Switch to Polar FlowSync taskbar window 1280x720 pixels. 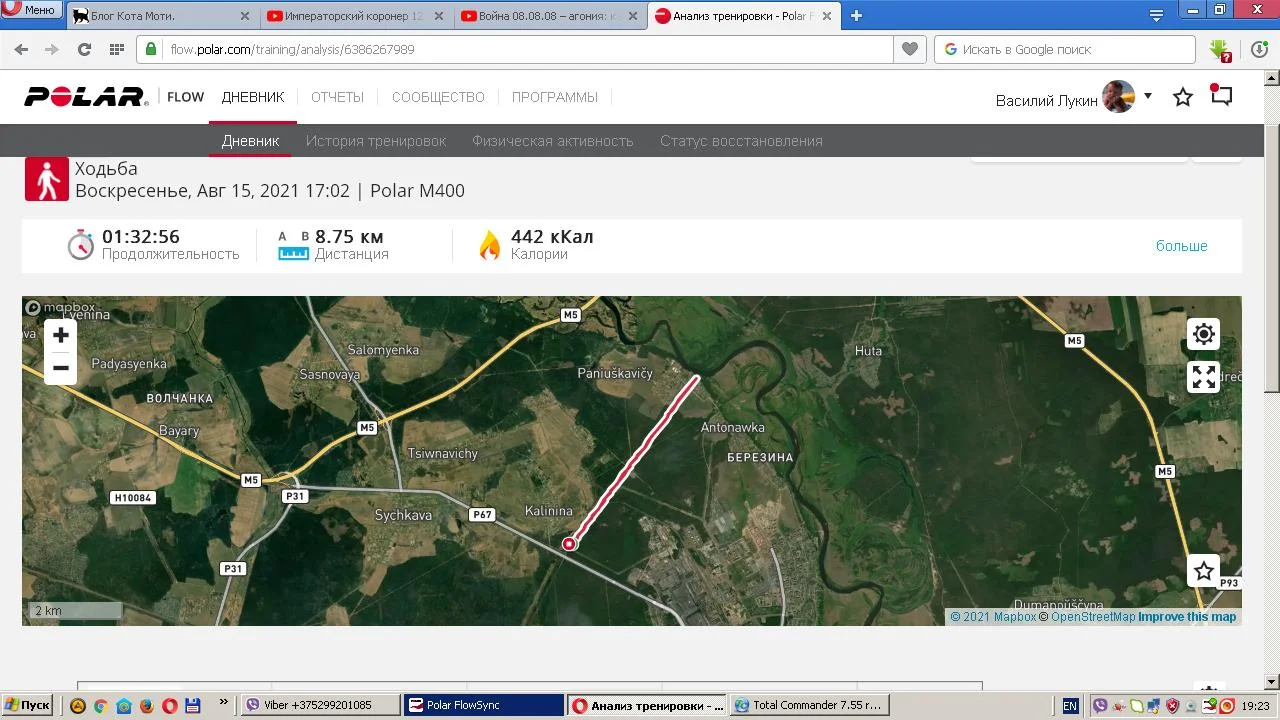484,705
